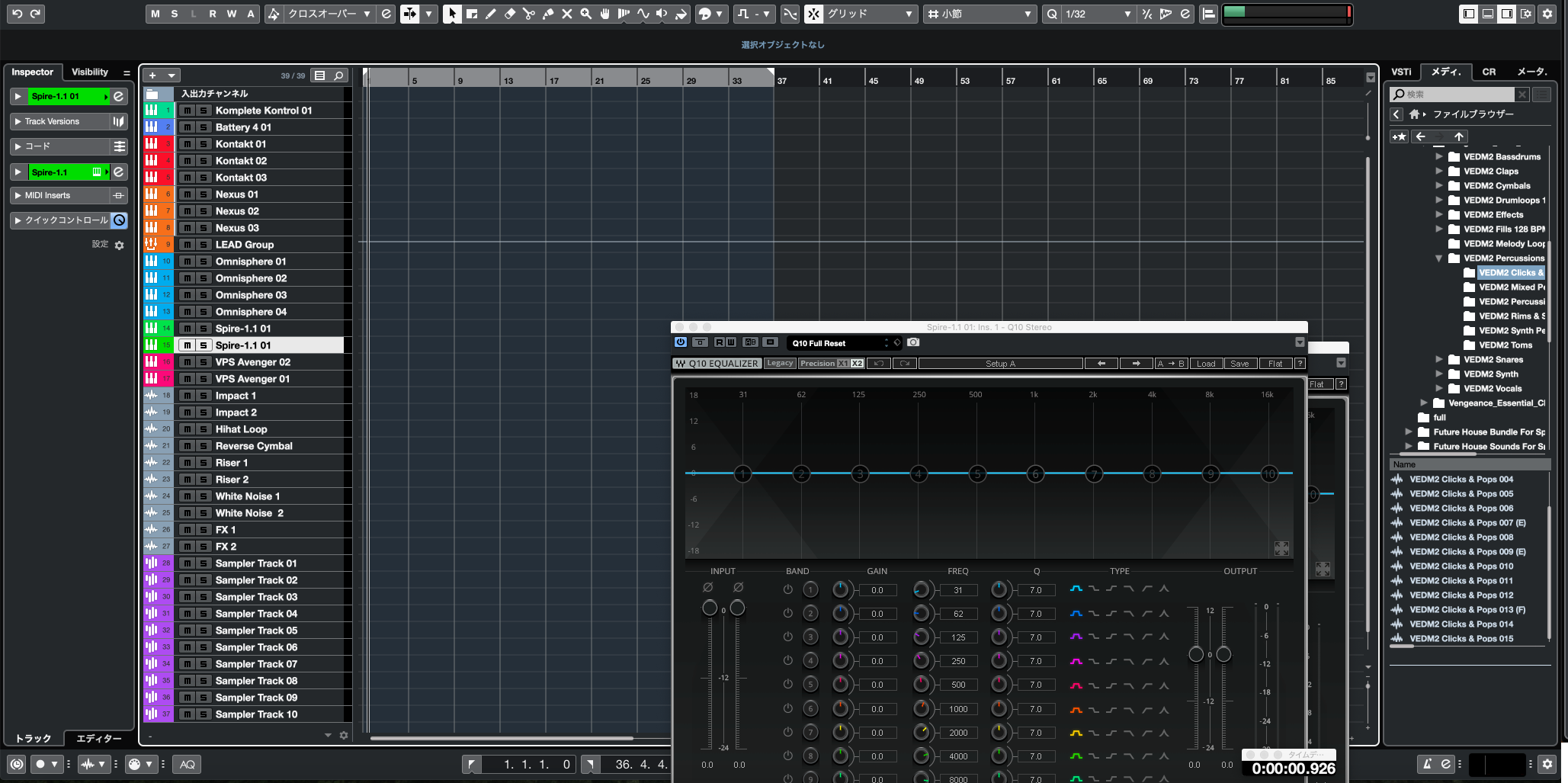This screenshot has width=1568, height=783.
Task: Click Q10 redo arrow button
Action: pyautogui.click(x=905, y=364)
